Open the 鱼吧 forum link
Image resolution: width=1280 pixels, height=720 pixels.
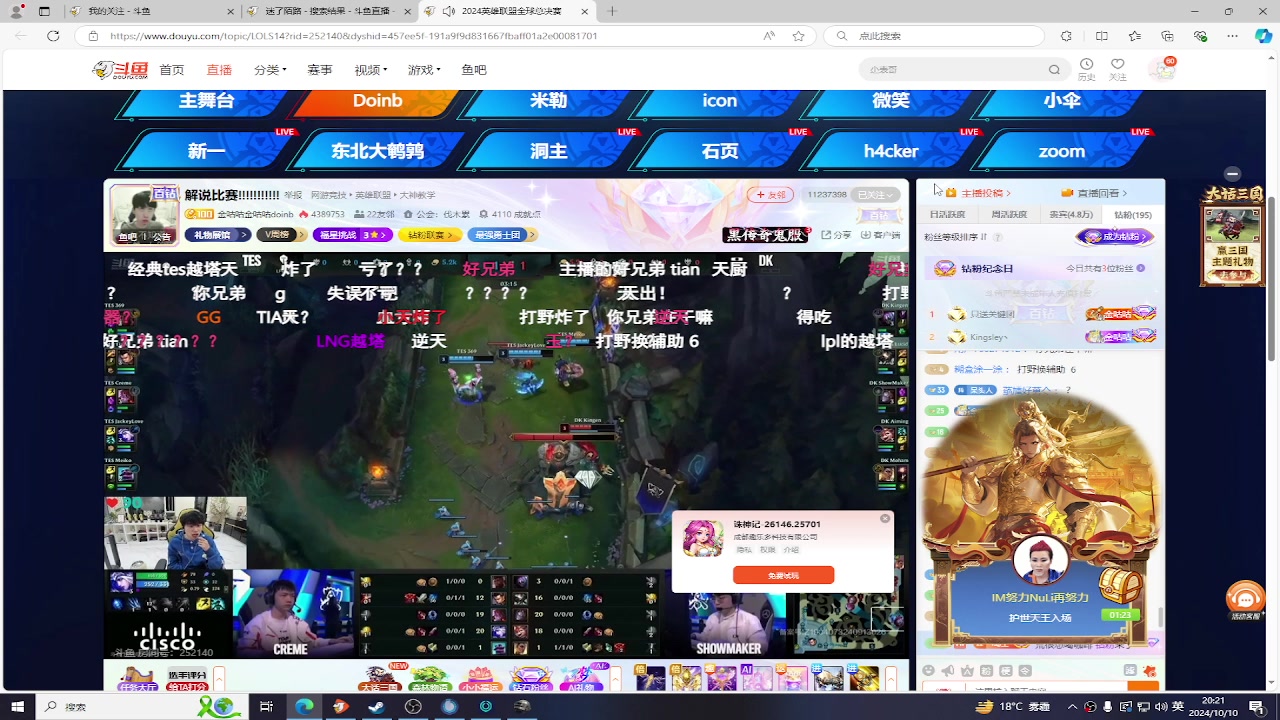click(x=474, y=70)
